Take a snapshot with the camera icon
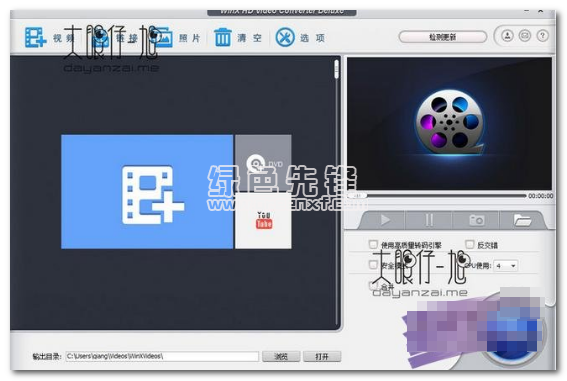This screenshot has height=381, width=567. pos(476,220)
